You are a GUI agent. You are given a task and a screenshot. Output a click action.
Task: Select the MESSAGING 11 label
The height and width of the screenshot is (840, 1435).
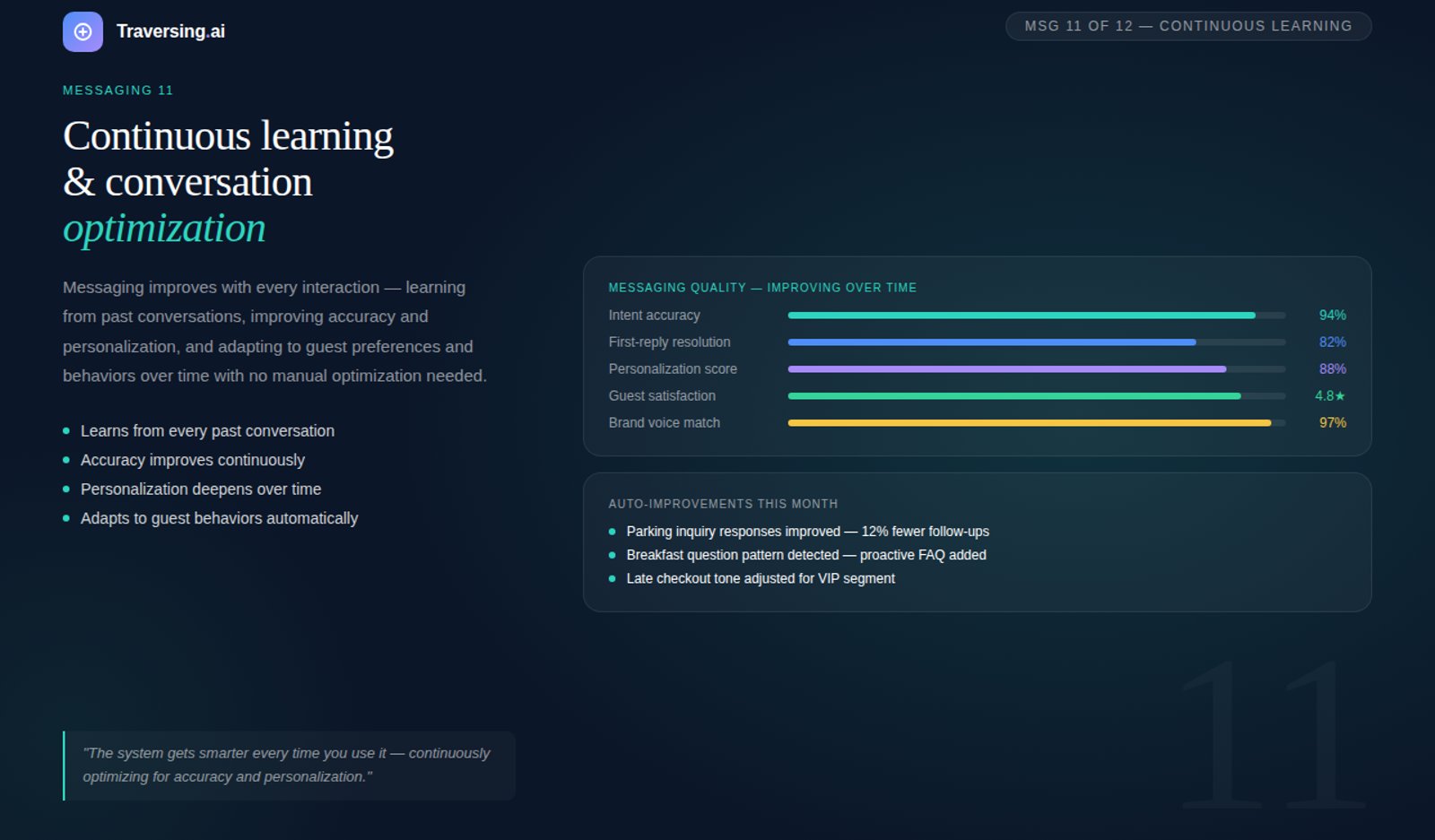pos(117,91)
